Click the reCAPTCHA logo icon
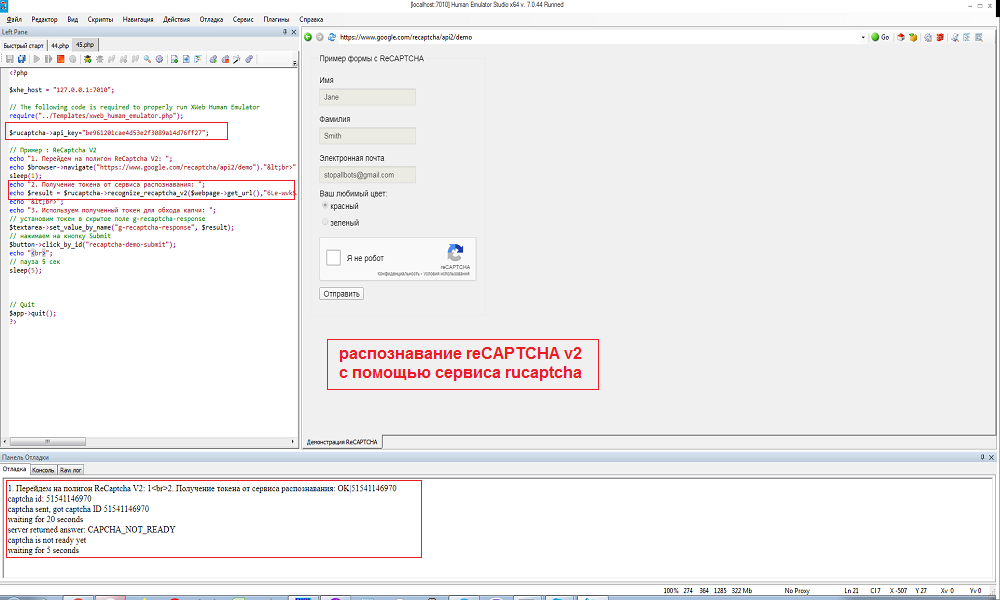The width and height of the screenshot is (1000, 600). pyautogui.click(x=455, y=252)
